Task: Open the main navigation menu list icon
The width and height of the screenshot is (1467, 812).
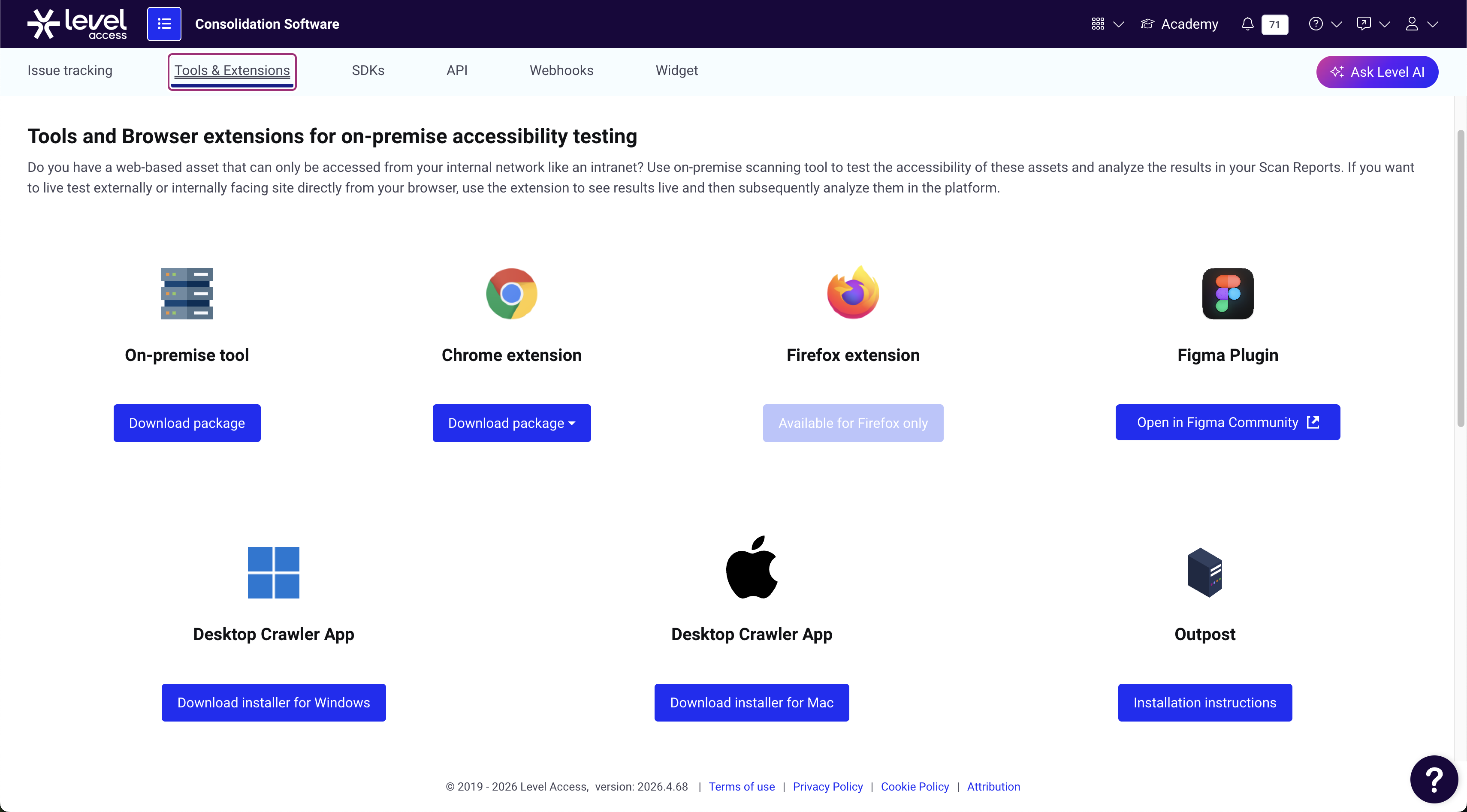Action: click(x=164, y=24)
